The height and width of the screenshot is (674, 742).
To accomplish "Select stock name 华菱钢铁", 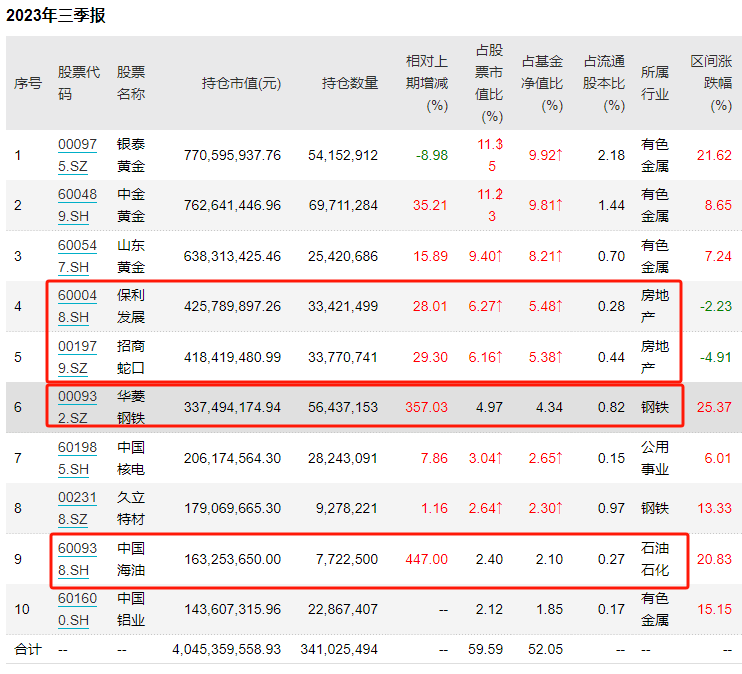I will [x=131, y=407].
